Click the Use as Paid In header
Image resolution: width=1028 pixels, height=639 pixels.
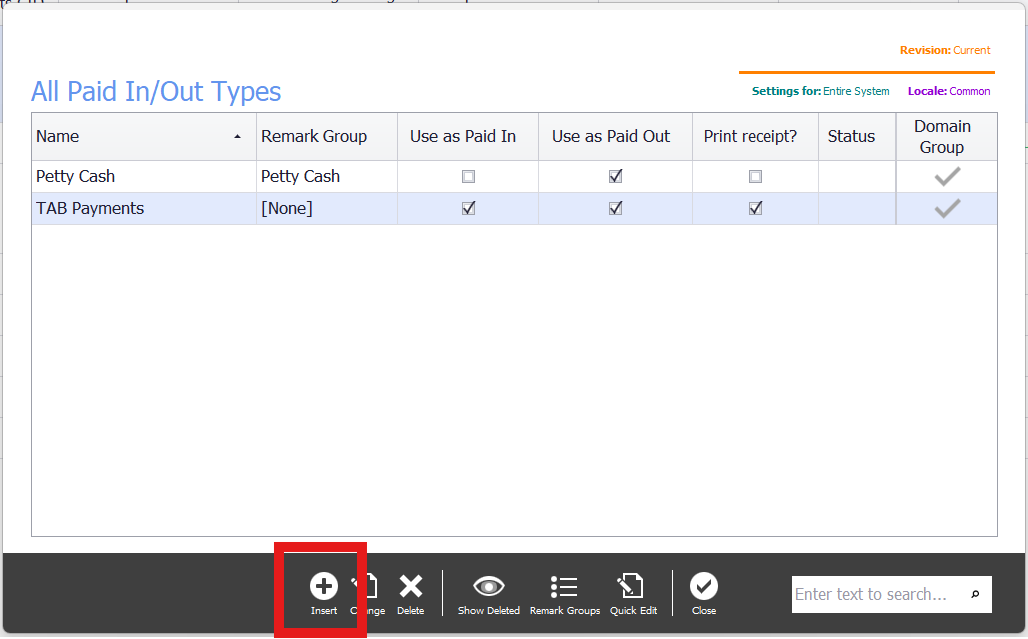point(467,136)
